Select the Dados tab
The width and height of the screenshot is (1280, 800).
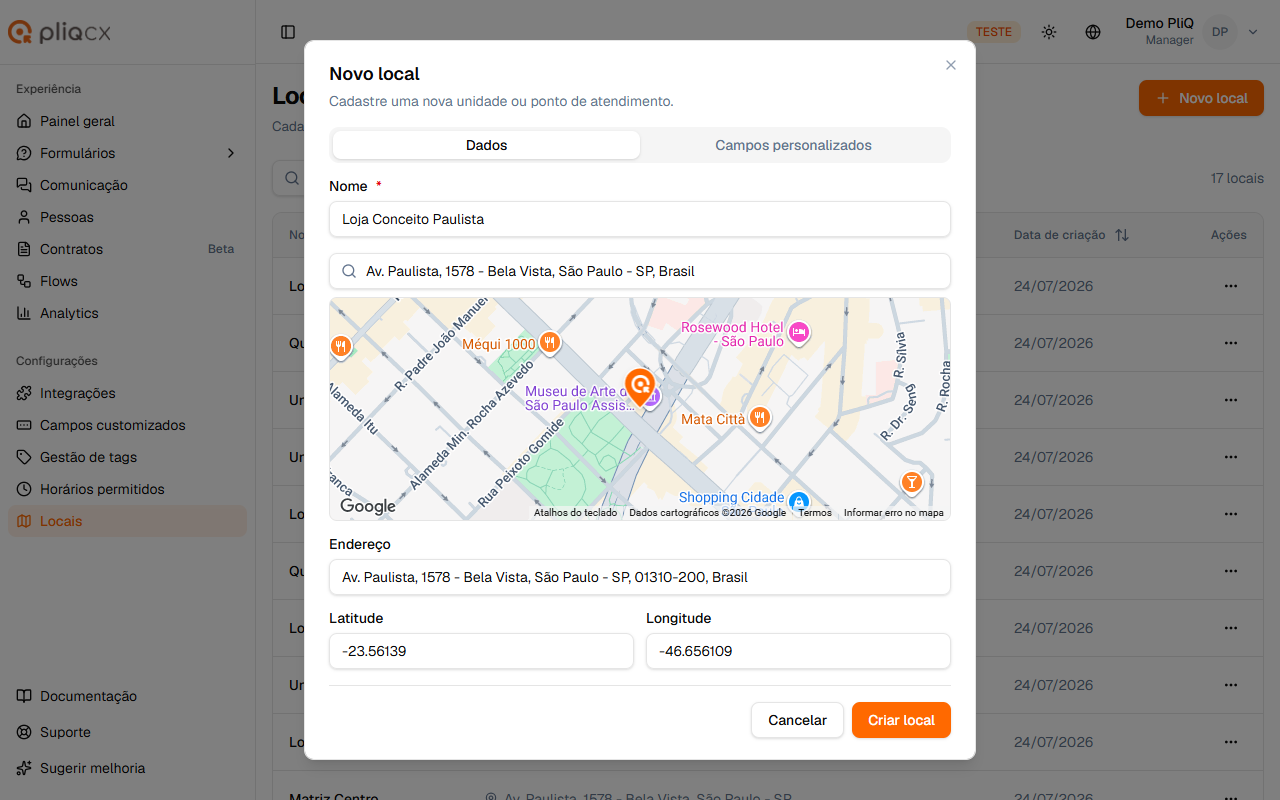[x=486, y=145]
